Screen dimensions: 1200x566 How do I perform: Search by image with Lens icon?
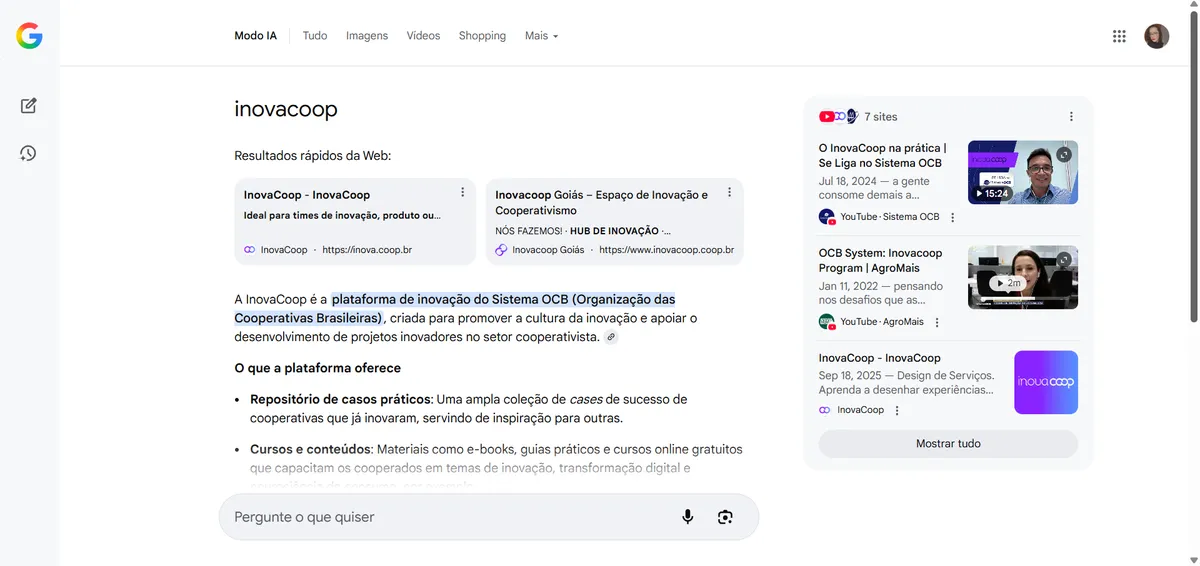click(725, 517)
